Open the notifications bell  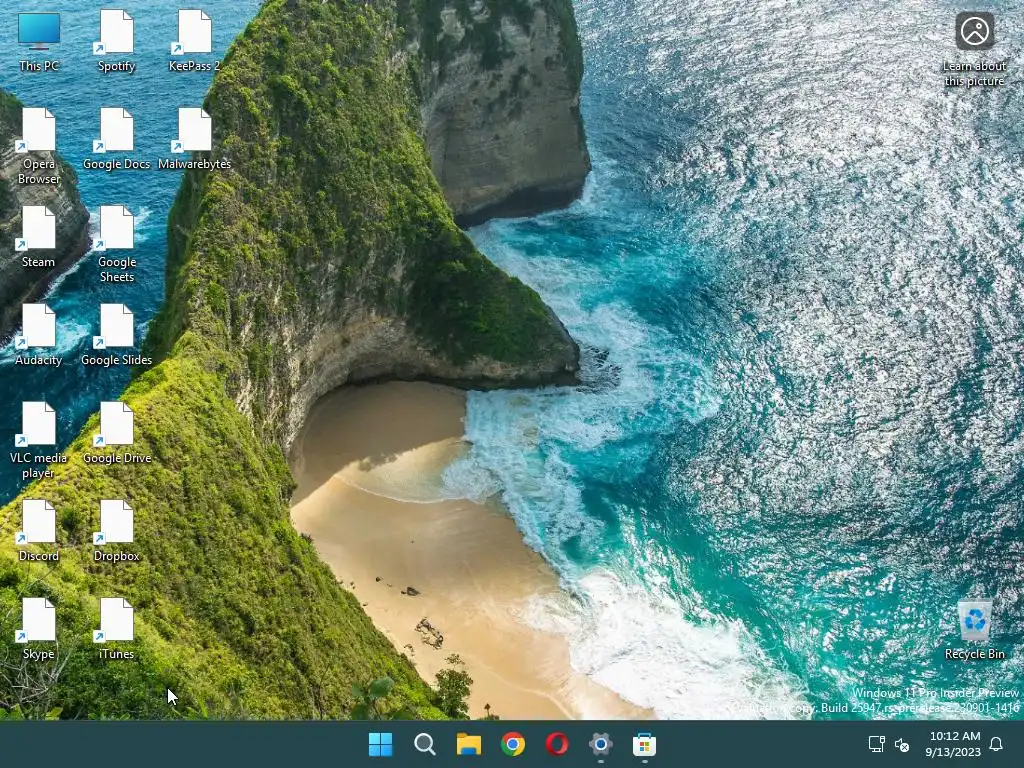(996, 744)
